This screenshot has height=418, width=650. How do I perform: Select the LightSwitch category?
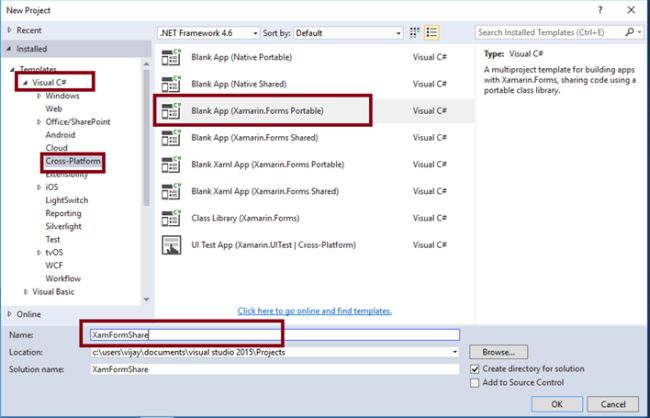pos(67,200)
